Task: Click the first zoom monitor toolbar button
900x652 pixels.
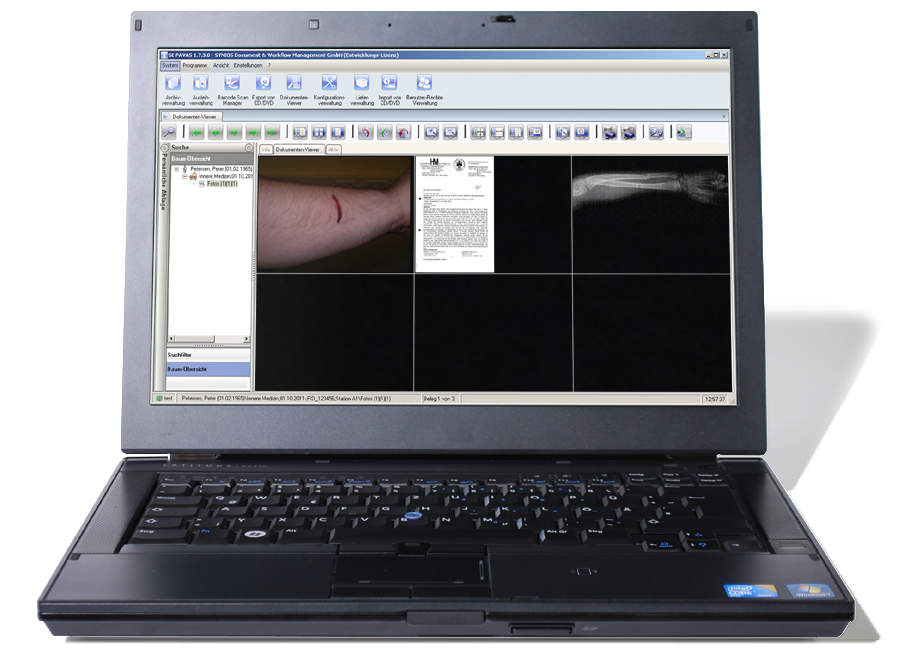Action: pyautogui.click(x=432, y=133)
